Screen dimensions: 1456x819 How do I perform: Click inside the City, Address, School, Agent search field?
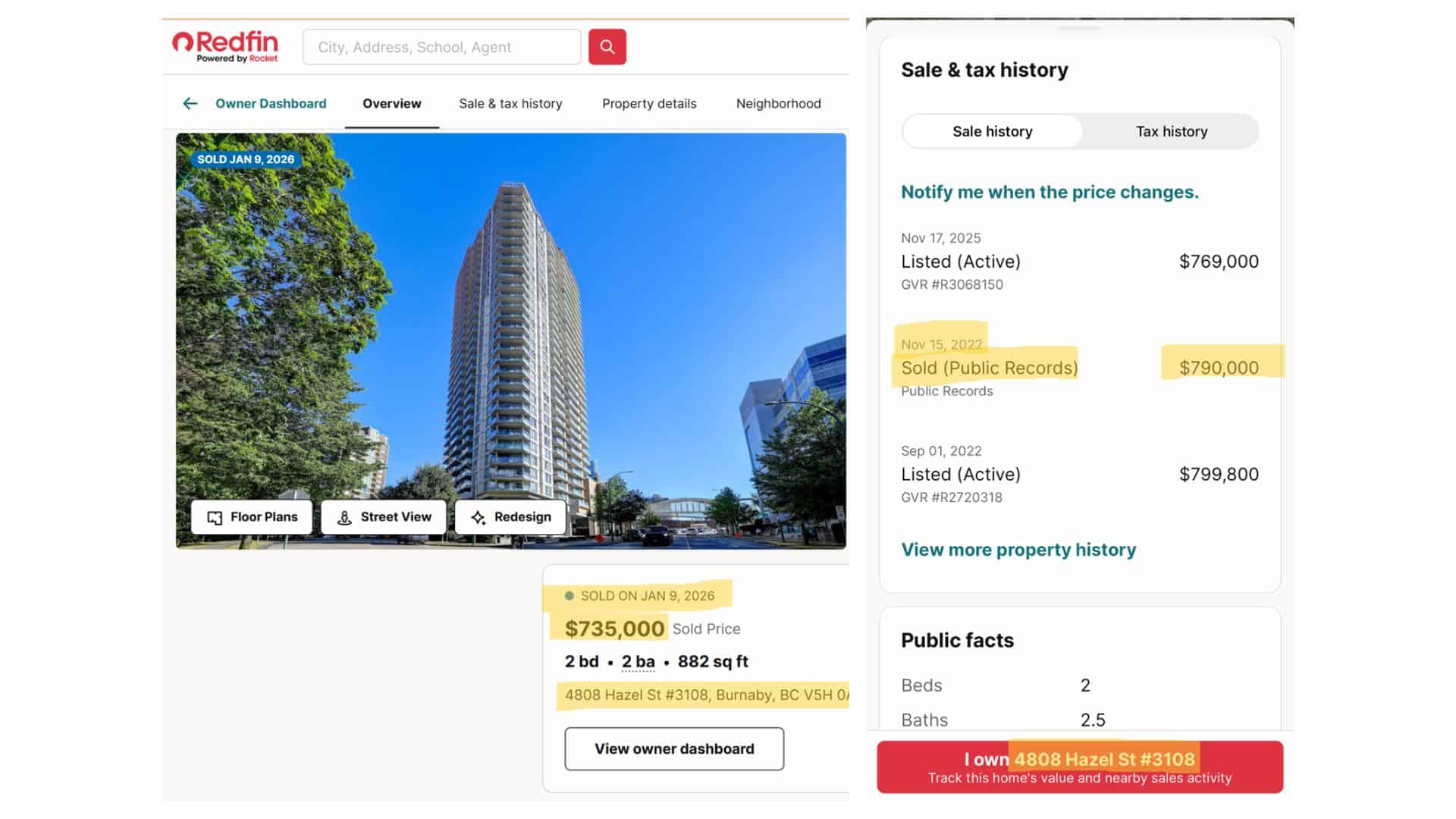point(441,46)
